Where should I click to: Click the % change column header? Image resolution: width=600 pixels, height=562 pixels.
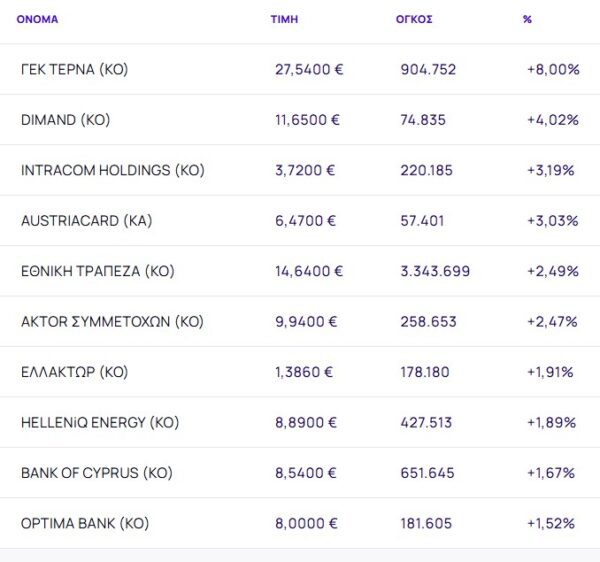527,19
